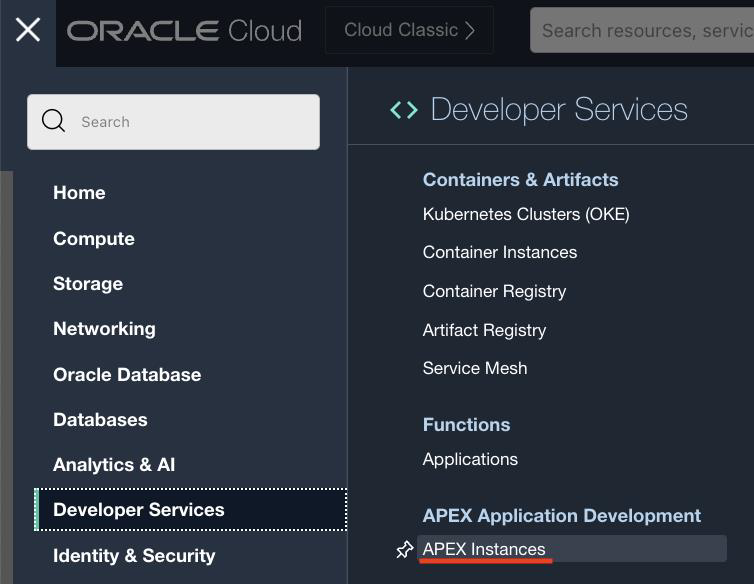754x584 pixels.
Task: Open the Service Mesh link
Action: (x=475, y=368)
